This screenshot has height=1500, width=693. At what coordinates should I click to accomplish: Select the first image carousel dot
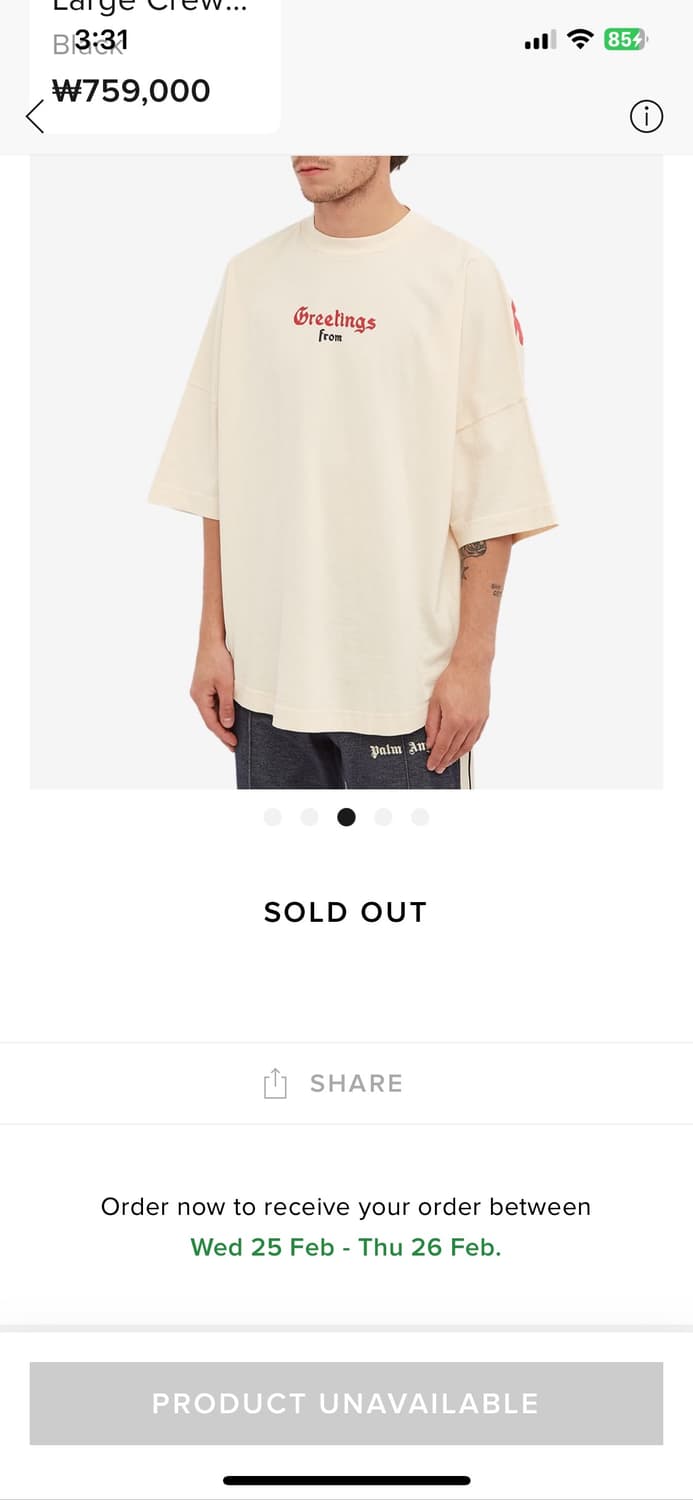point(272,817)
